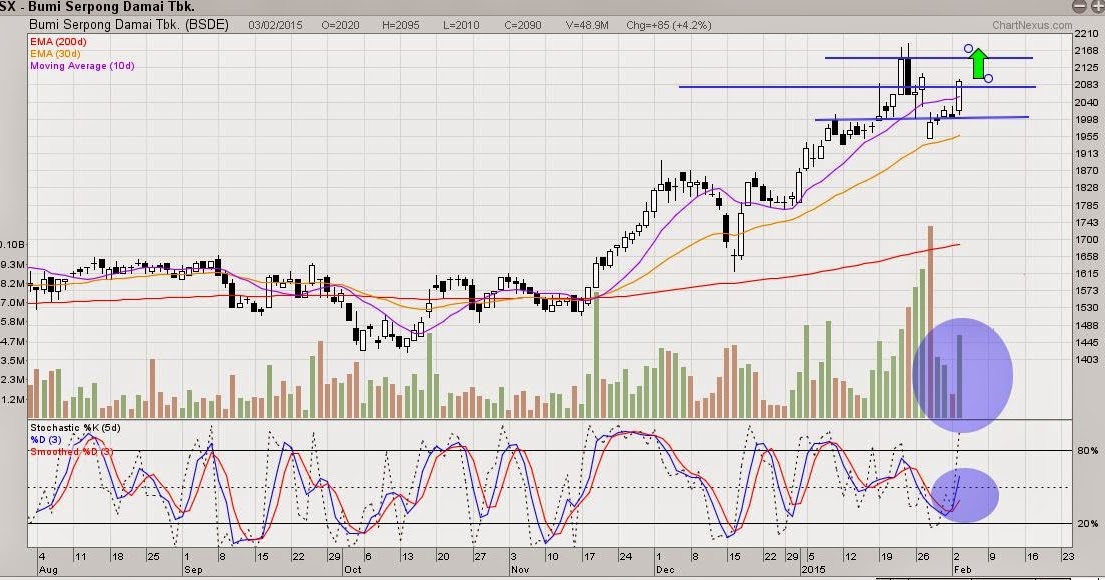This screenshot has width=1105, height=580.
Task: Click the 1488 price axis label
Action: tap(1087, 325)
